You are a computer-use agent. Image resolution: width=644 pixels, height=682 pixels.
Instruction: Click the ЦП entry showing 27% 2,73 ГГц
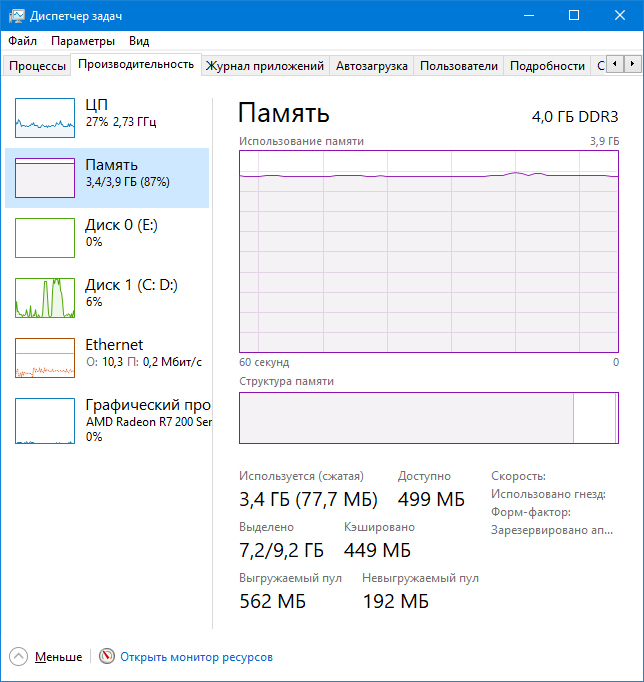click(107, 118)
